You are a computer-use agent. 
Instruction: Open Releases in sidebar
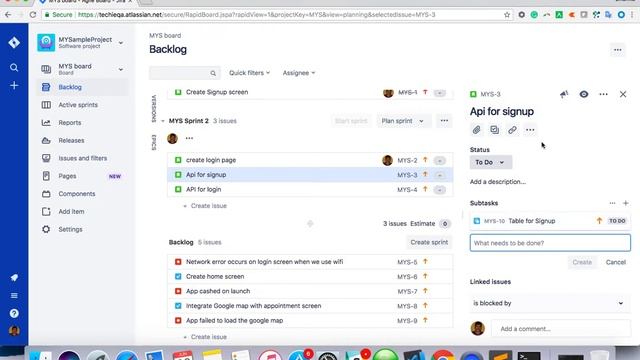pos(83,140)
